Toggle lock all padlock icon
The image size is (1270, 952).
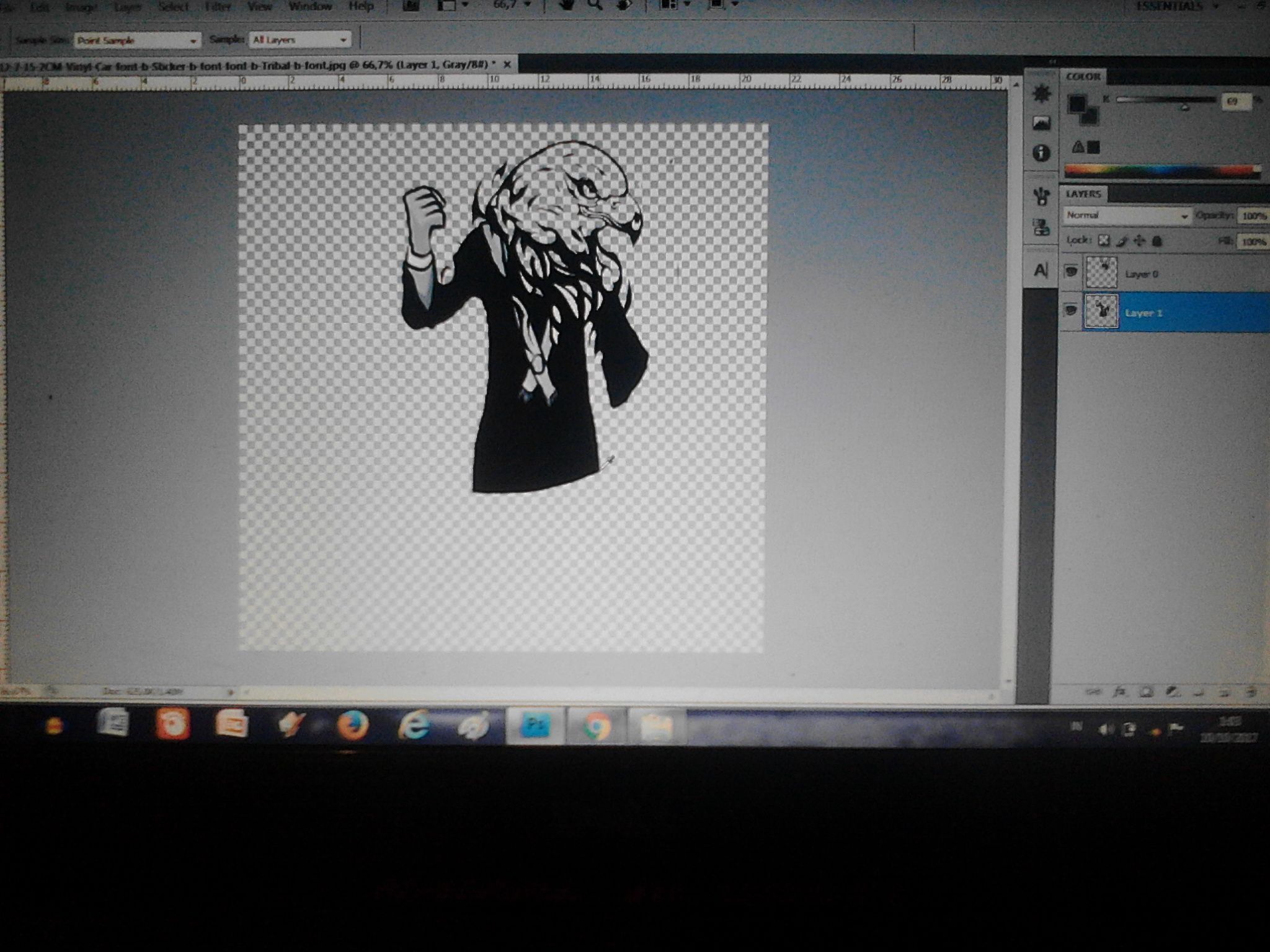pyautogui.click(x=1157, y=240)
